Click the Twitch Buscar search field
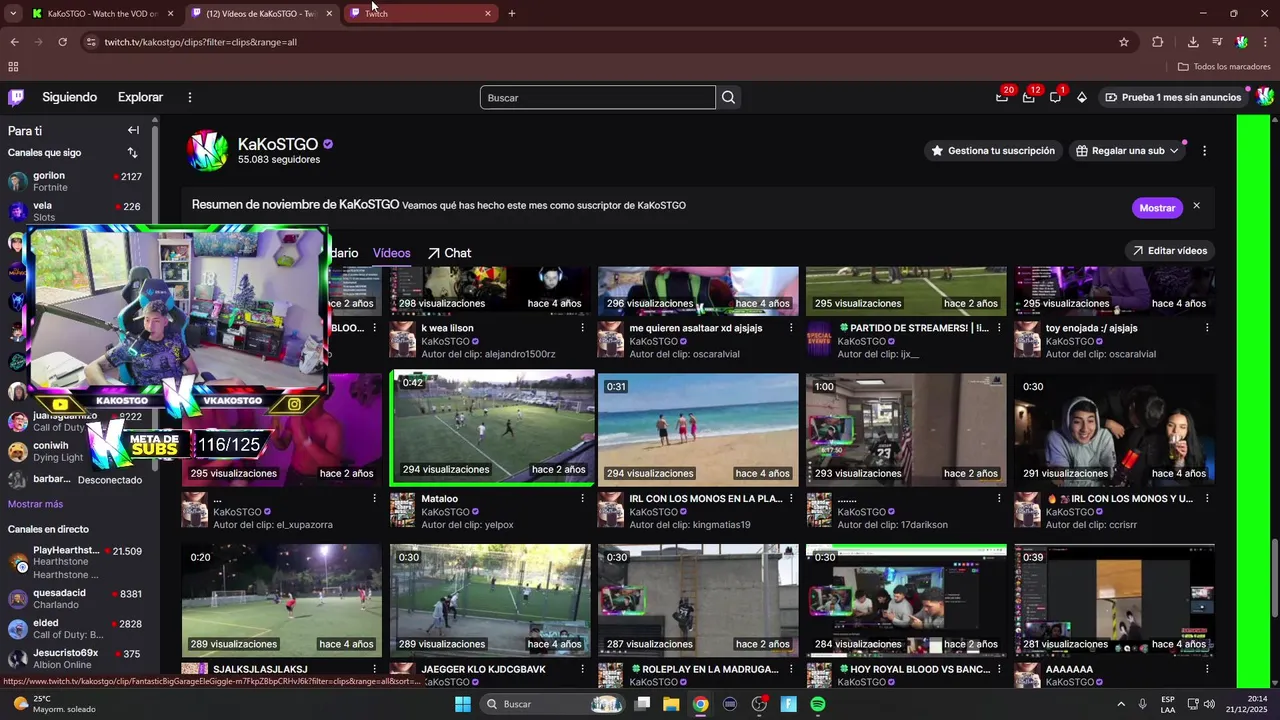This screenshot has height=720, width=1280. tap(598, 97)
